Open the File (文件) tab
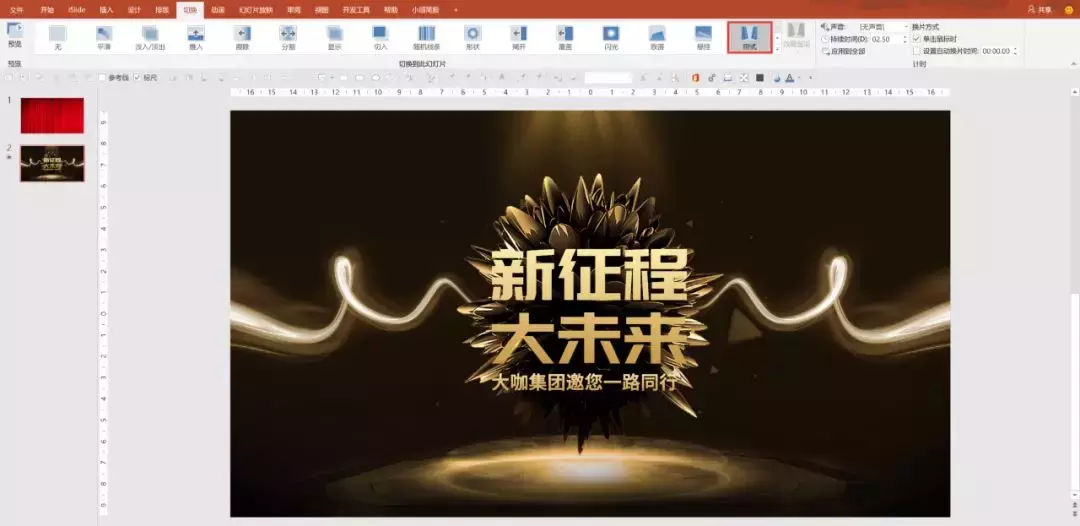 tap(17, 10)
